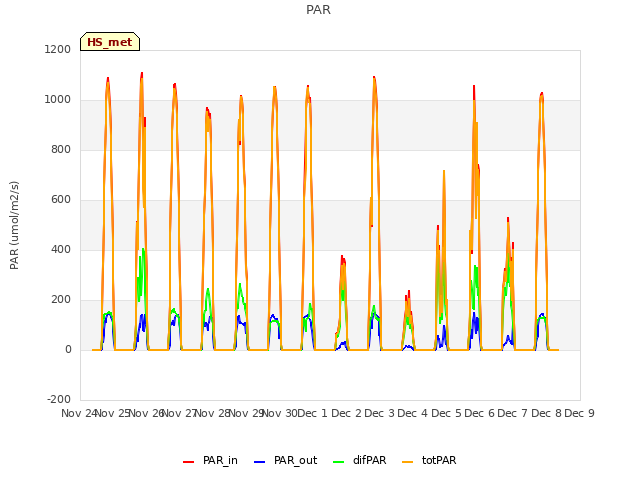
Task: Click the 800 y-axis tick label
Action: pos(61,149)
